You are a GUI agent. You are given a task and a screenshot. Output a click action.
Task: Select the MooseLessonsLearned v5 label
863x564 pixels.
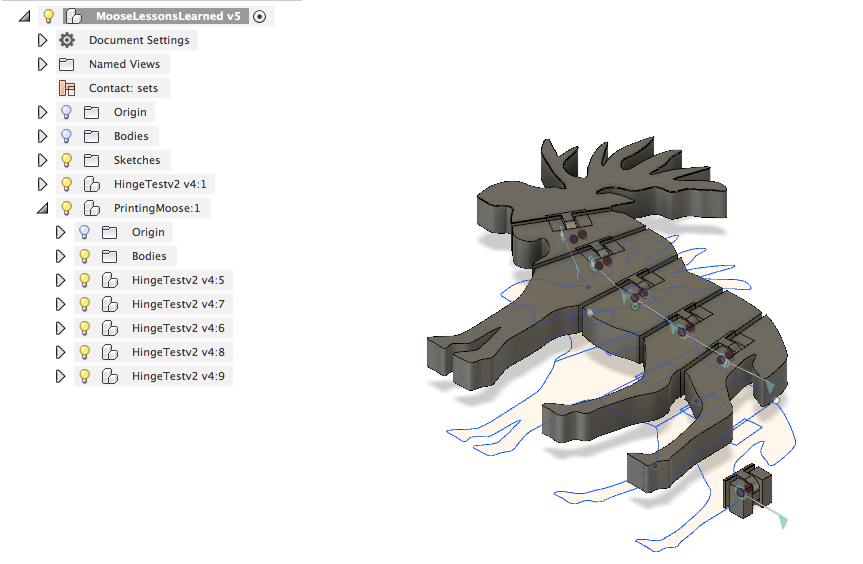tap(168, 16)
